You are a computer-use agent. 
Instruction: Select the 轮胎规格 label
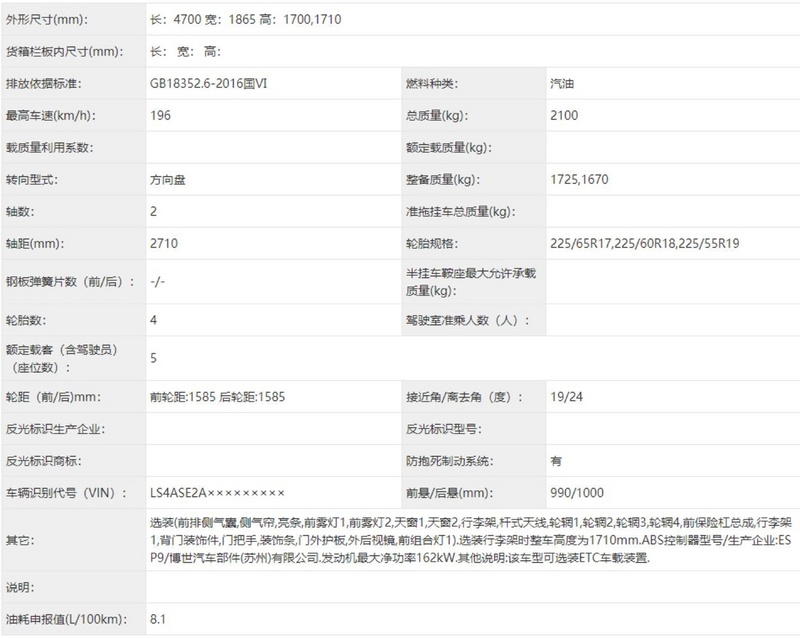432,243
